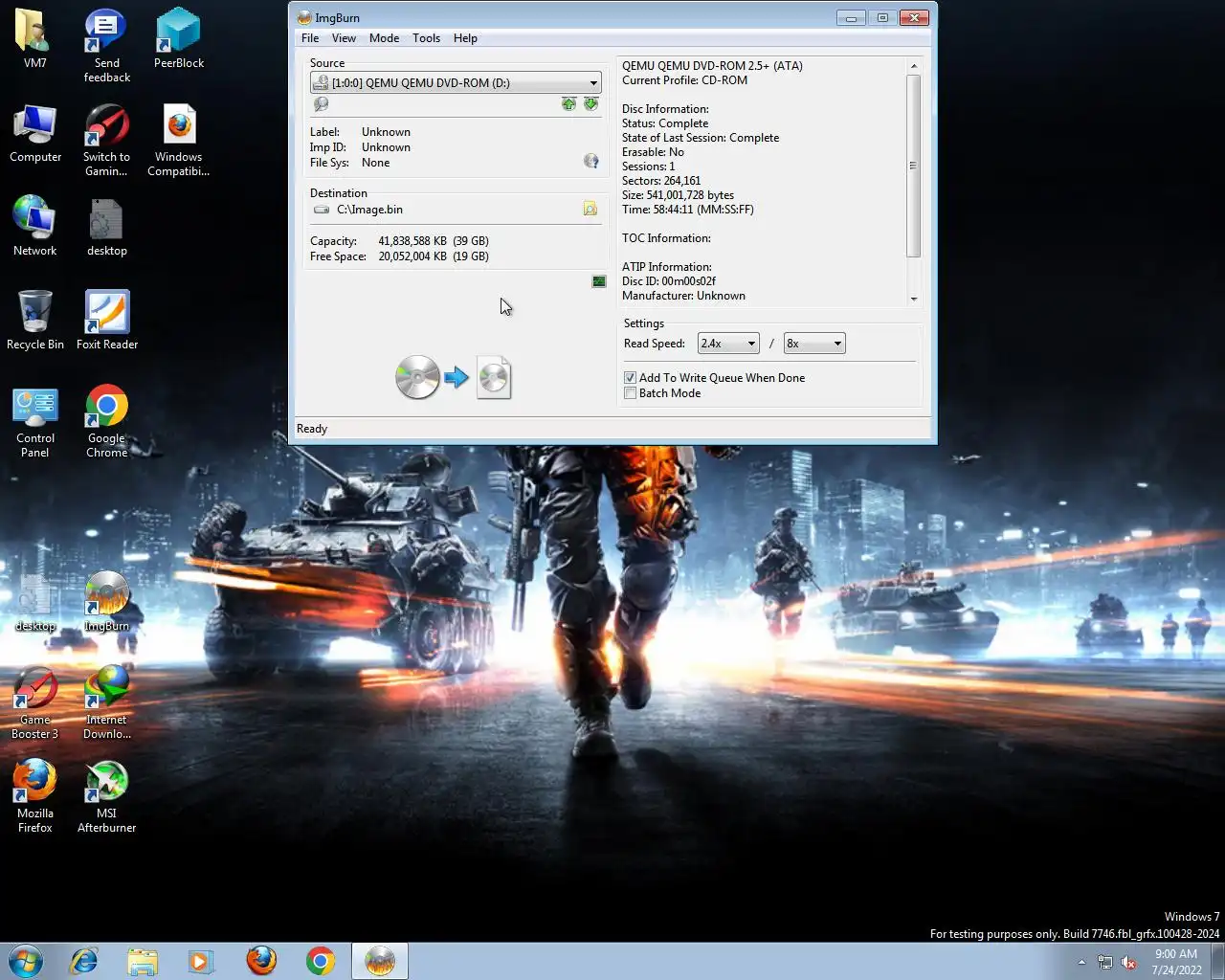Screen dimensions: 1225x980
Task: Open Network desktop icon
Action: coord(34,226)
